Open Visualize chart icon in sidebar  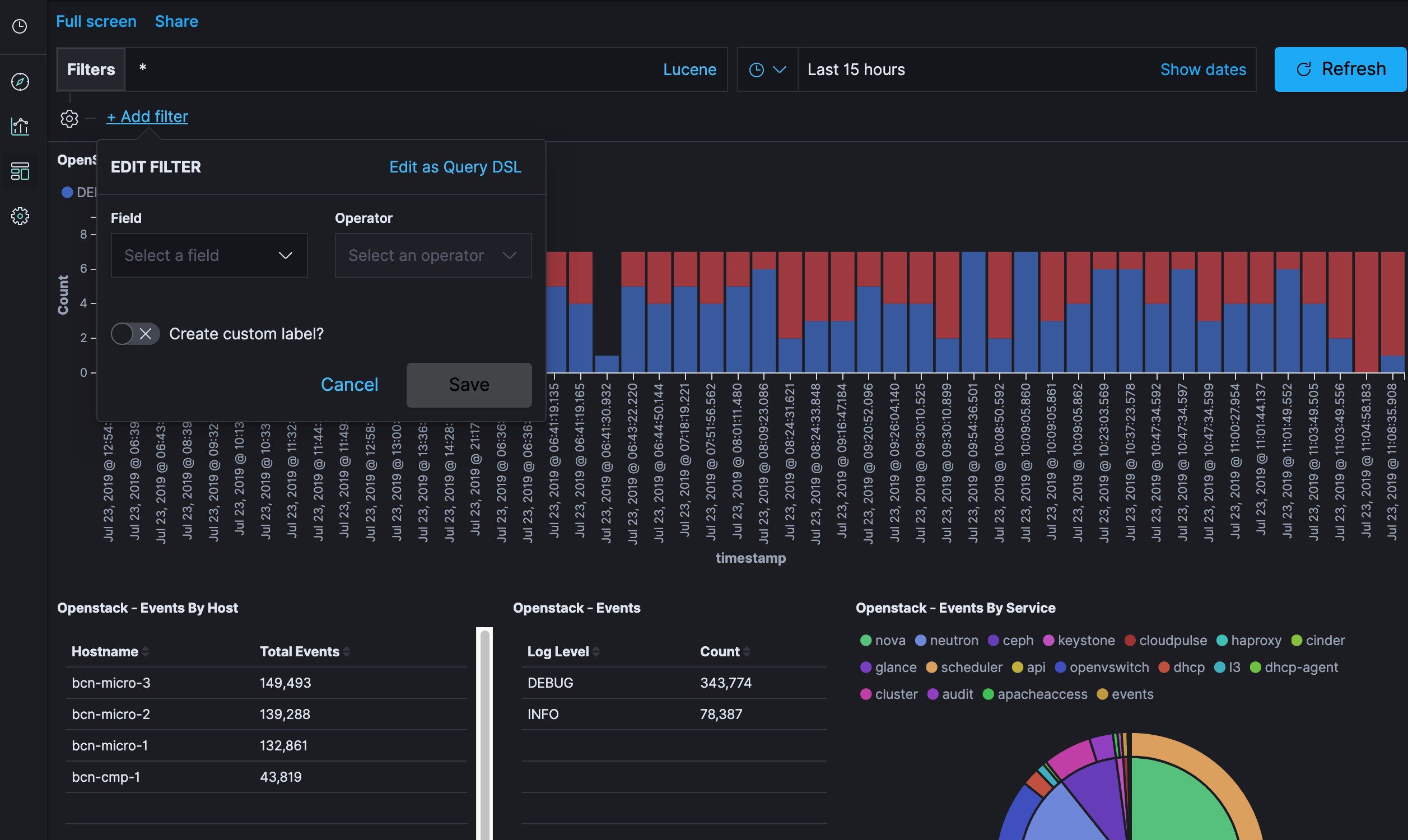click(x=20, y=126)
